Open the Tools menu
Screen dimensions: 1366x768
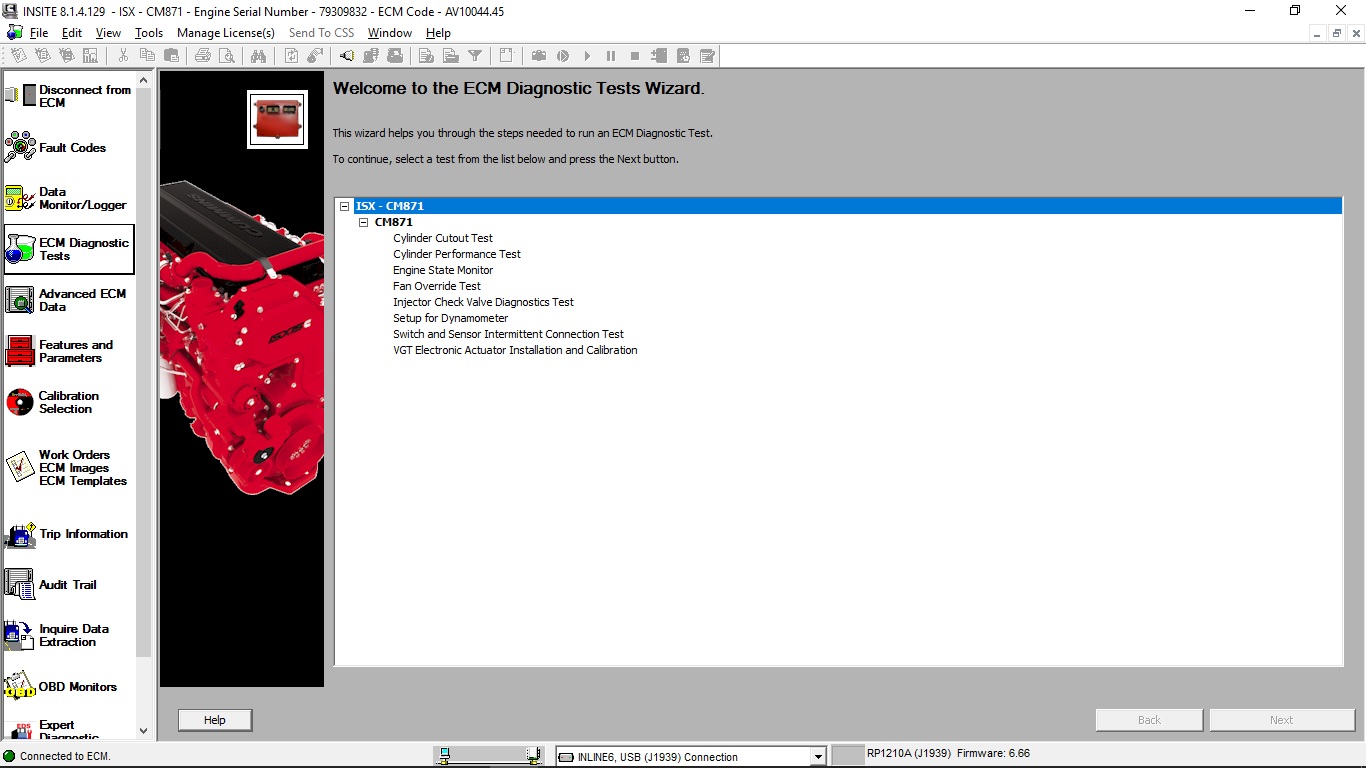149,33
